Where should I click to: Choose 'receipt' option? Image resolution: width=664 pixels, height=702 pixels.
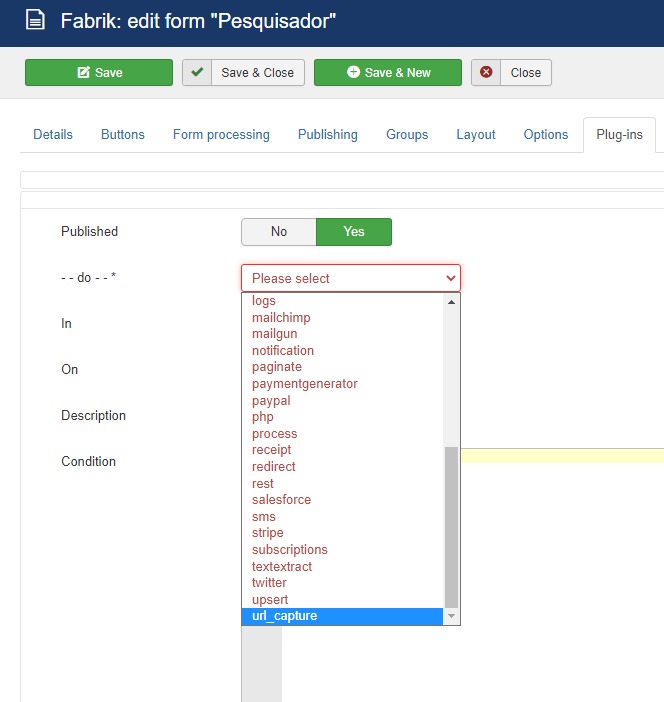[x=343, y=450]
